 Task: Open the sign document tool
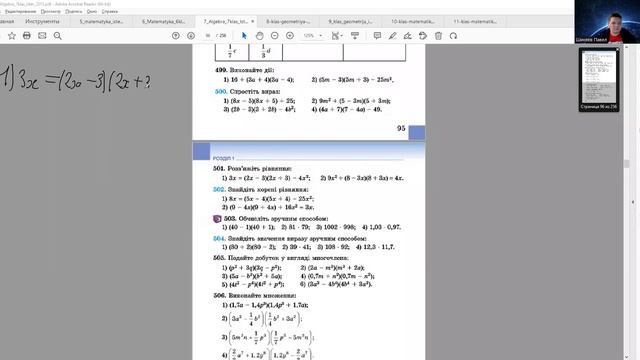point(407,36)
